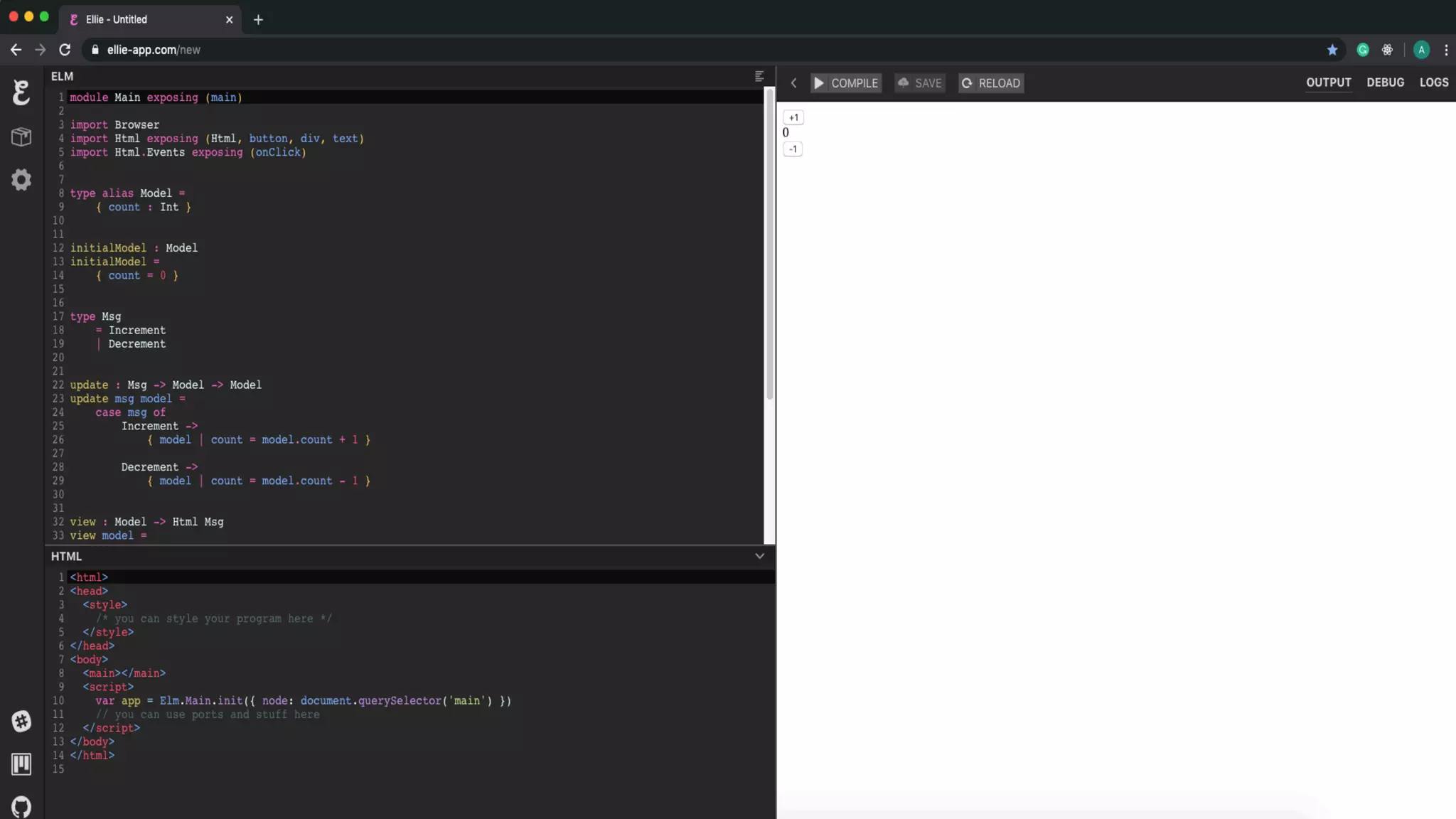1456x819 pixels.
Task: Click the -1 button in output
Action: pos(793,149)
